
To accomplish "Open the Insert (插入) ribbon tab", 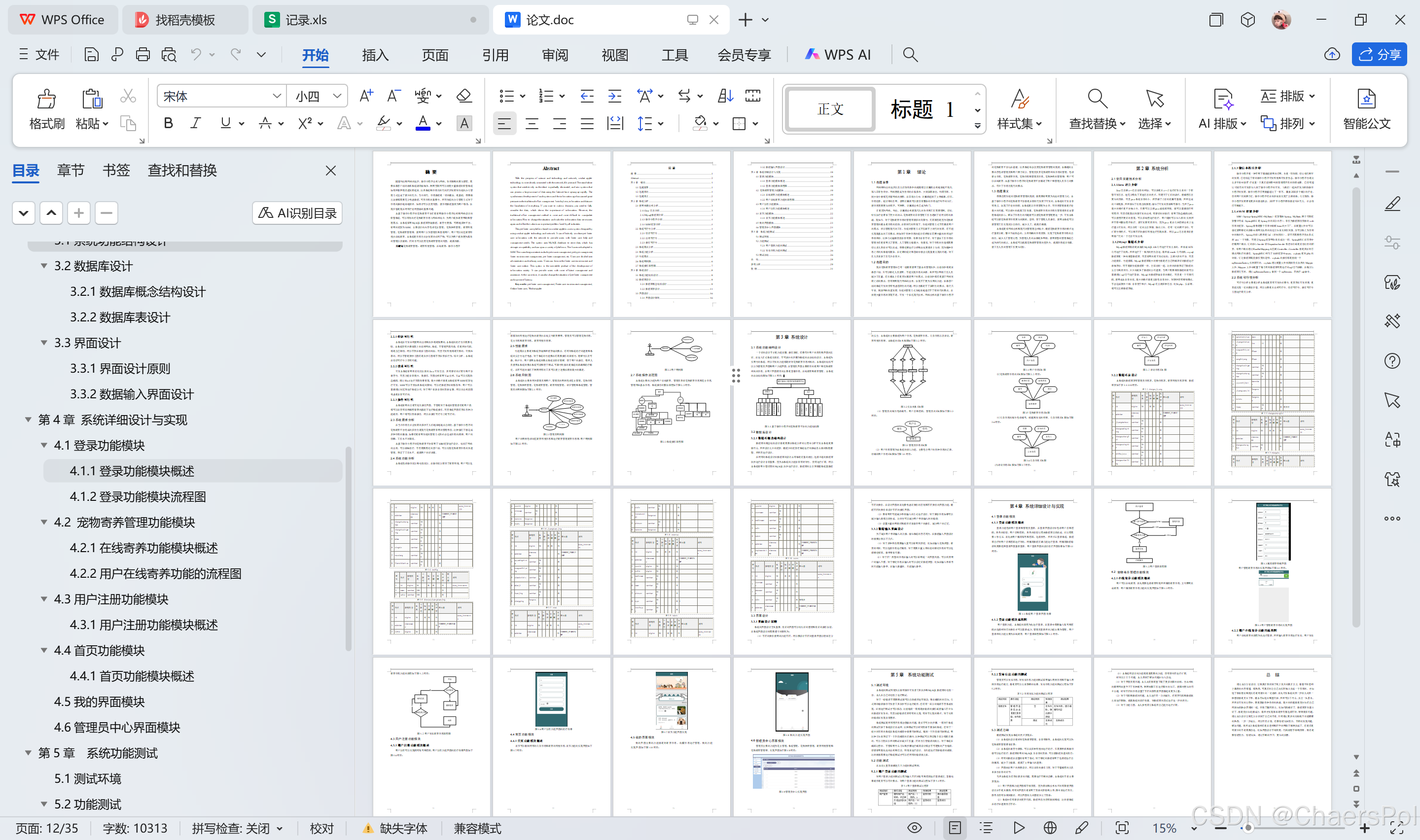I will pos(375,55).
